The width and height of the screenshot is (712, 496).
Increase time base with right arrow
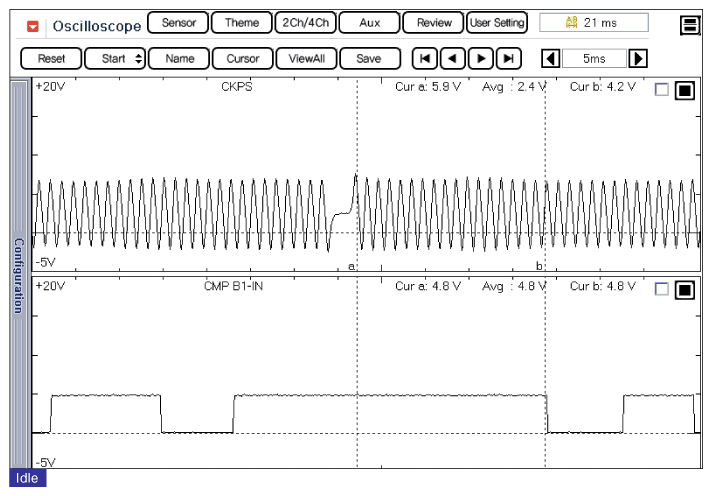pyautogui.click(x=638, y=59)
